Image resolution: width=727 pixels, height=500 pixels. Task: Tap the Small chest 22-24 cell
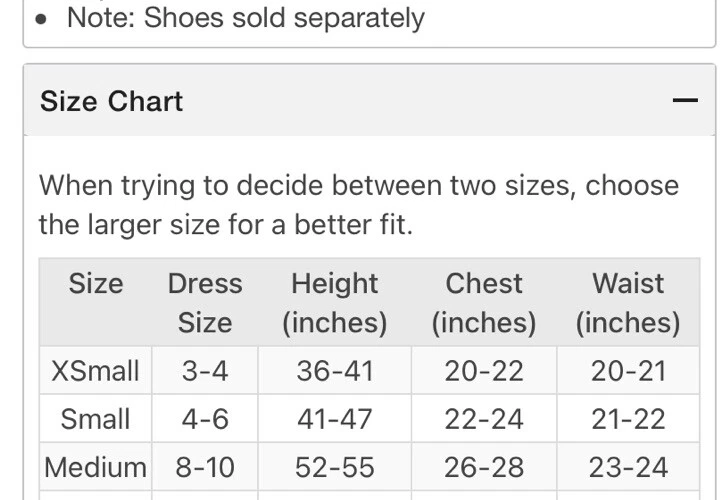click(484, 419)
